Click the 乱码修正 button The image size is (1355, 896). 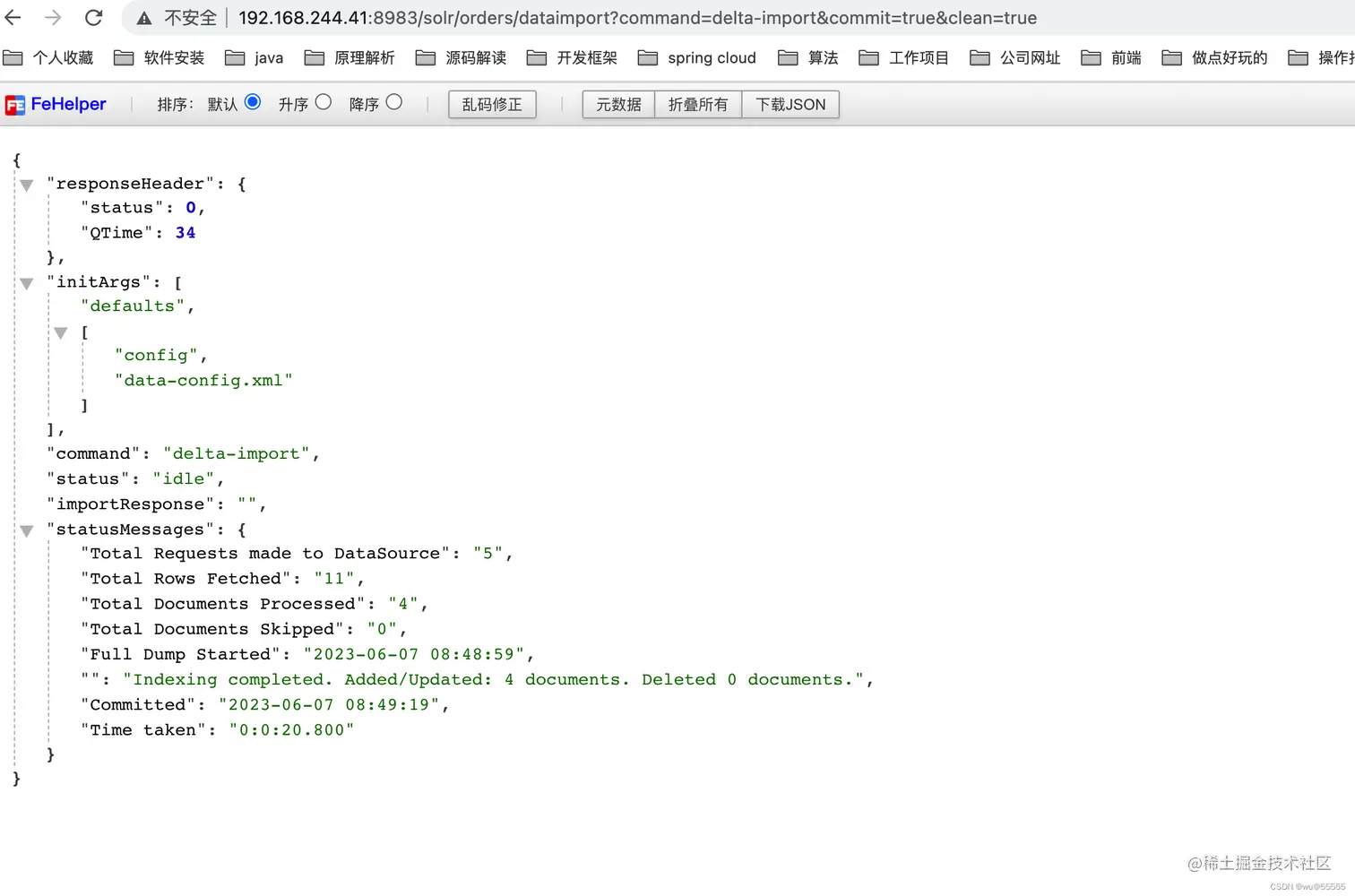pyautogui.click(x=492, y=105)
